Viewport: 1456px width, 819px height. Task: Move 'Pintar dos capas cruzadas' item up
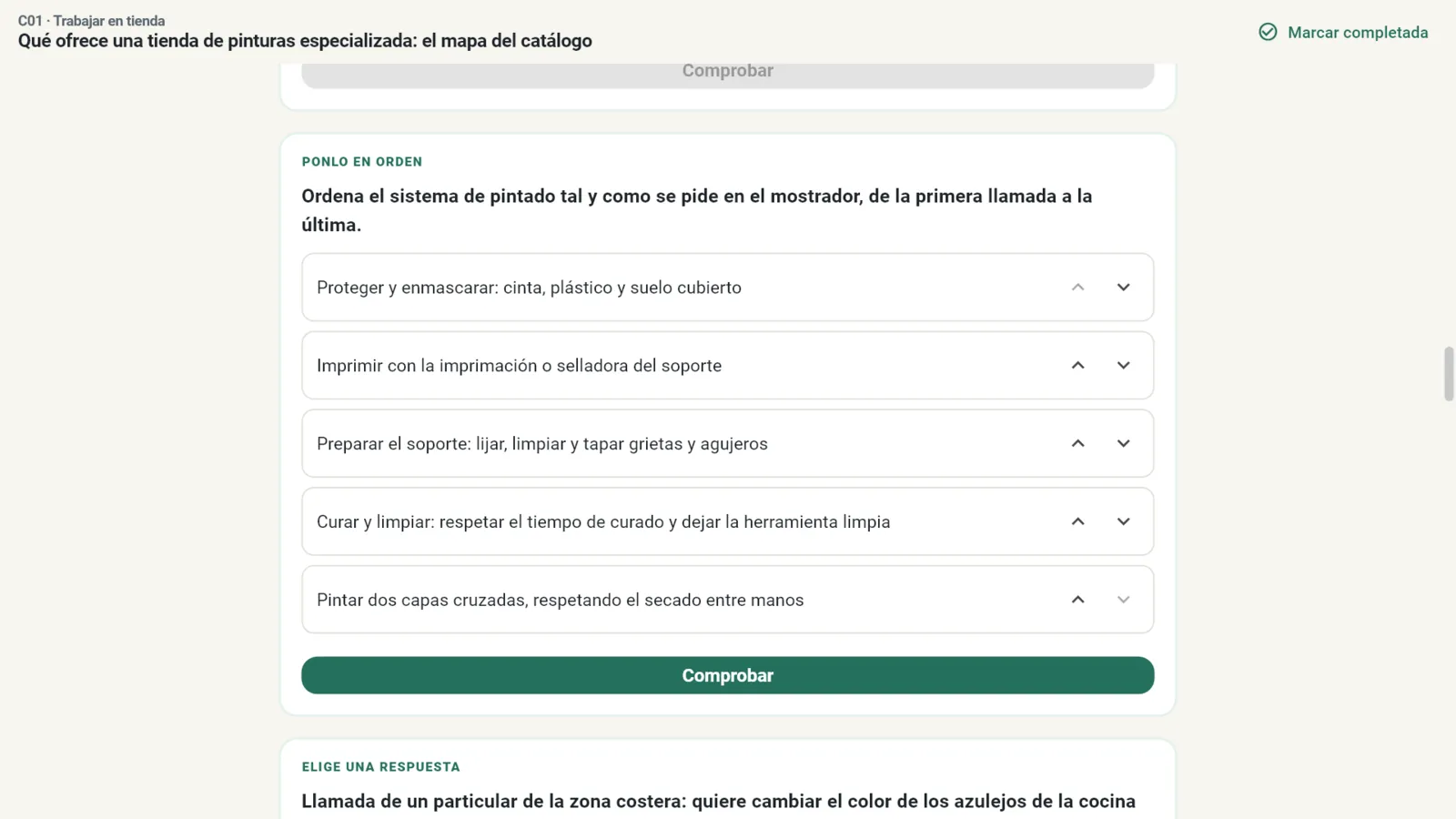[1077, 601]
